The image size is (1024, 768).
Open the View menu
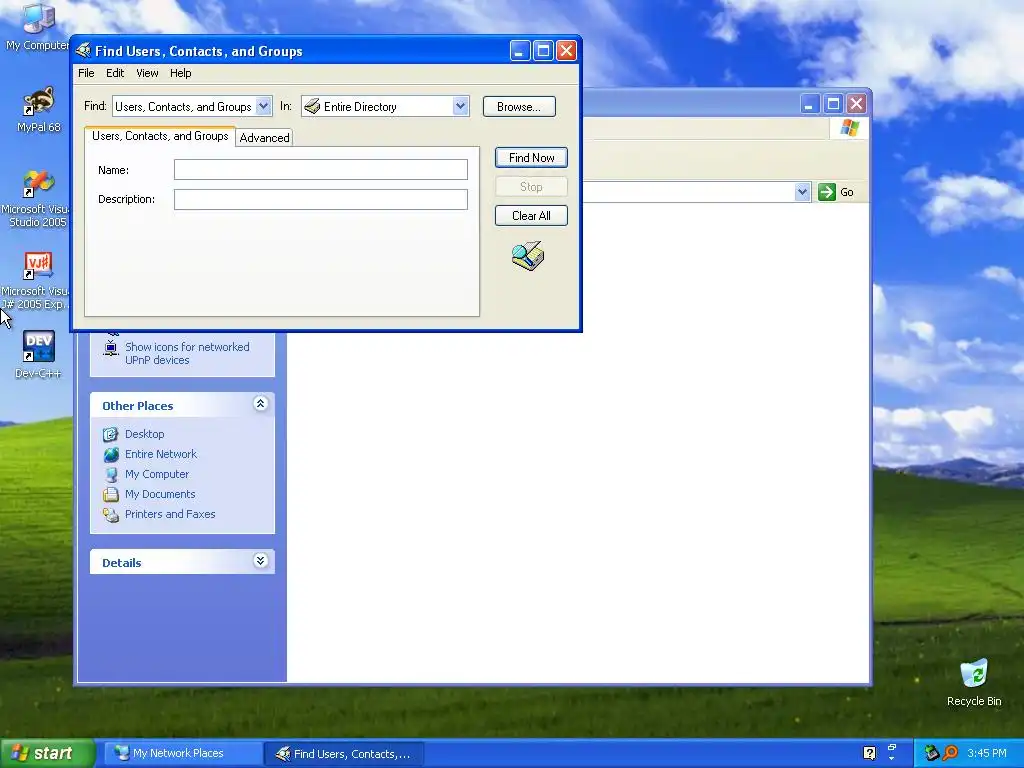pyautogui.click(x=147, y=73)
